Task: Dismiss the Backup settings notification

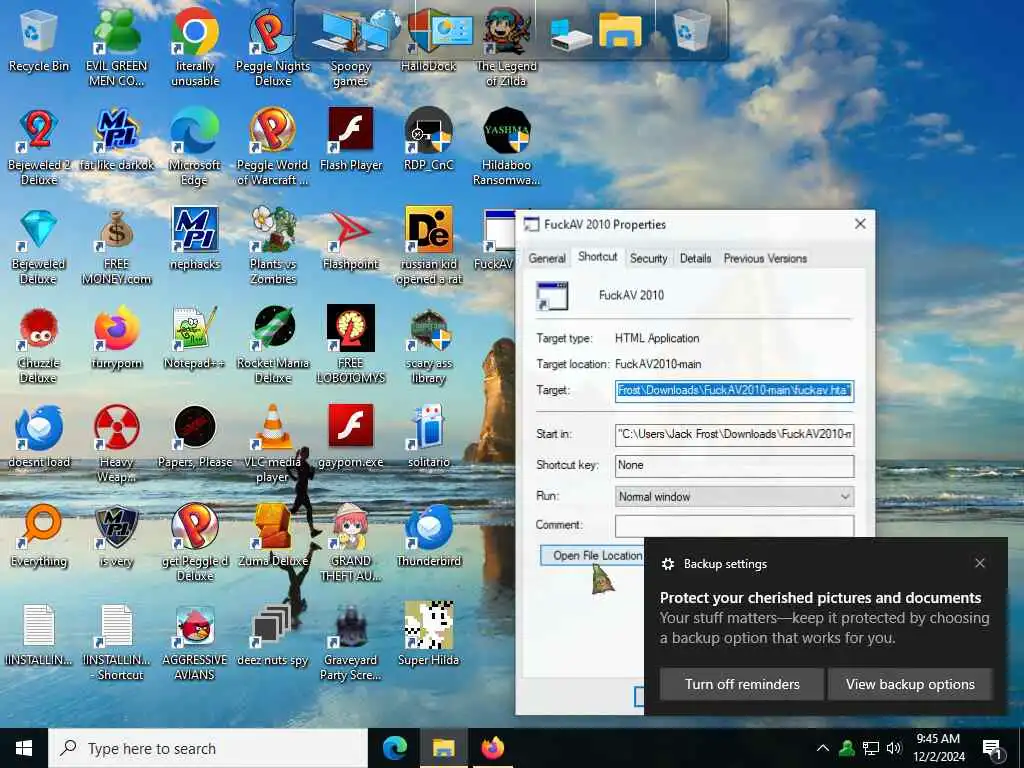Action: coord(980,563)
